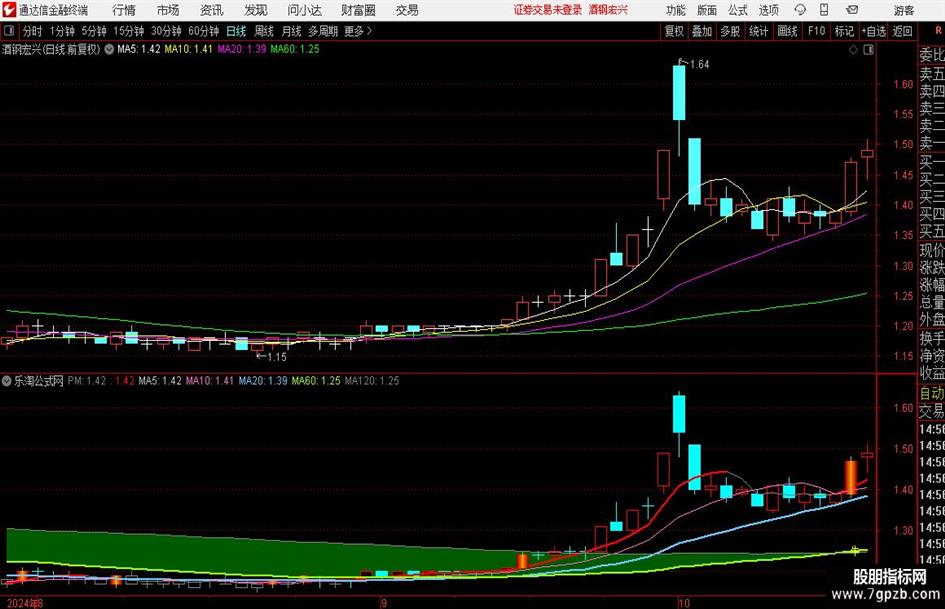Open the mail envelope icon
This screenshot has width=945, height=609.
click(852, 10)
